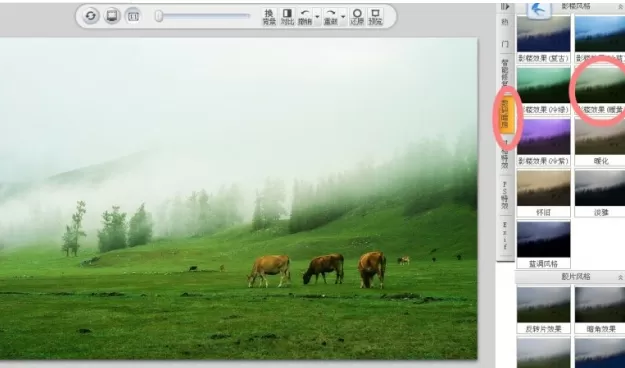Collapse the 影楼风格 section
This screenshot has height=368, width=625.
click(x=620, y=7)
